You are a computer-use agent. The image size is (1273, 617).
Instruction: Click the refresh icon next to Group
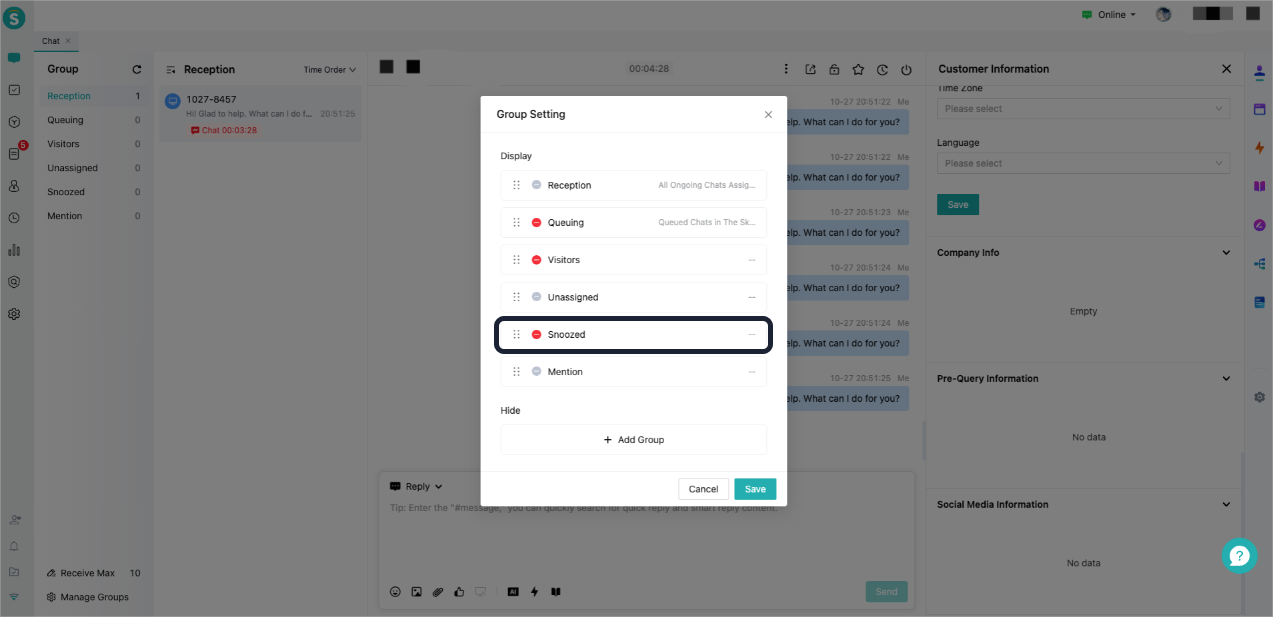pyautogui.click(x=137, y=70)
